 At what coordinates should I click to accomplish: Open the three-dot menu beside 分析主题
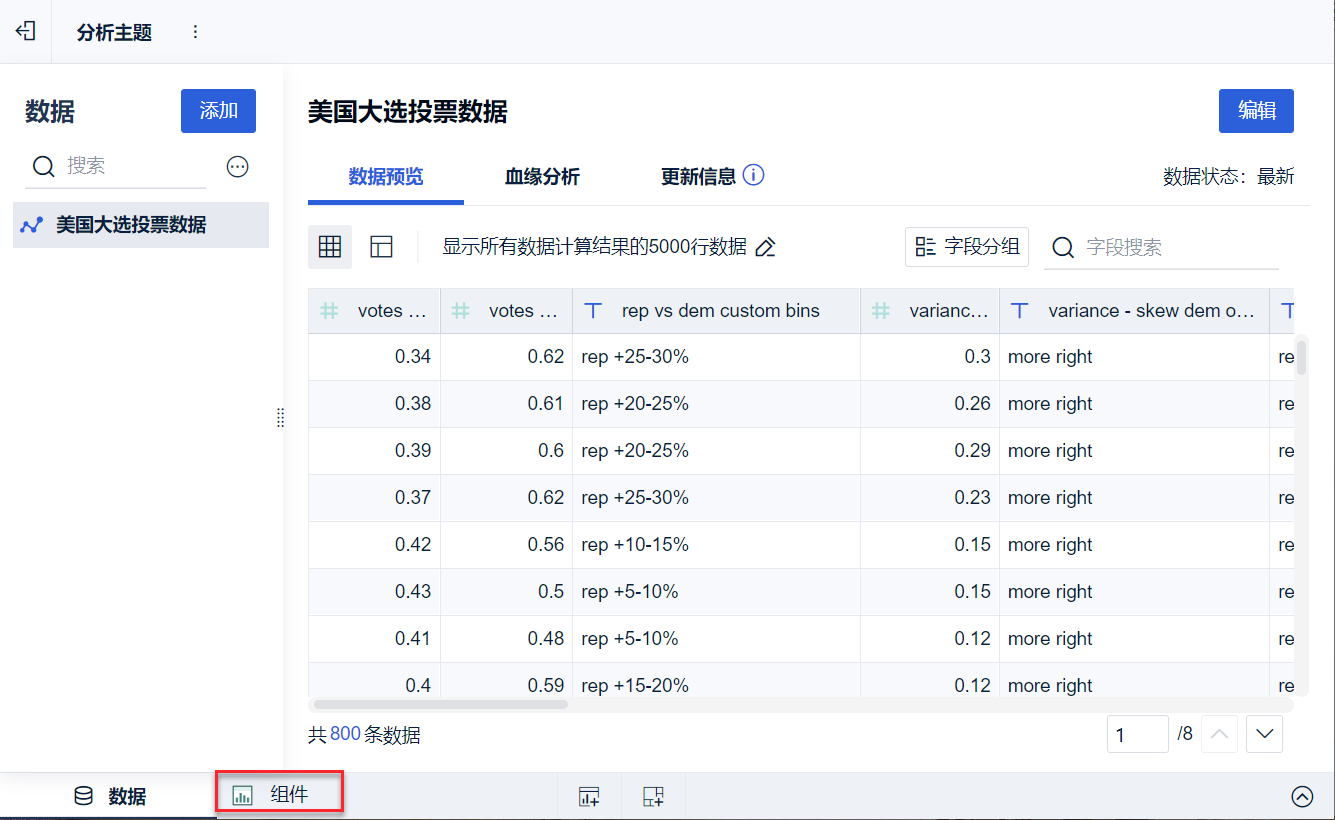tap(195, 32)
